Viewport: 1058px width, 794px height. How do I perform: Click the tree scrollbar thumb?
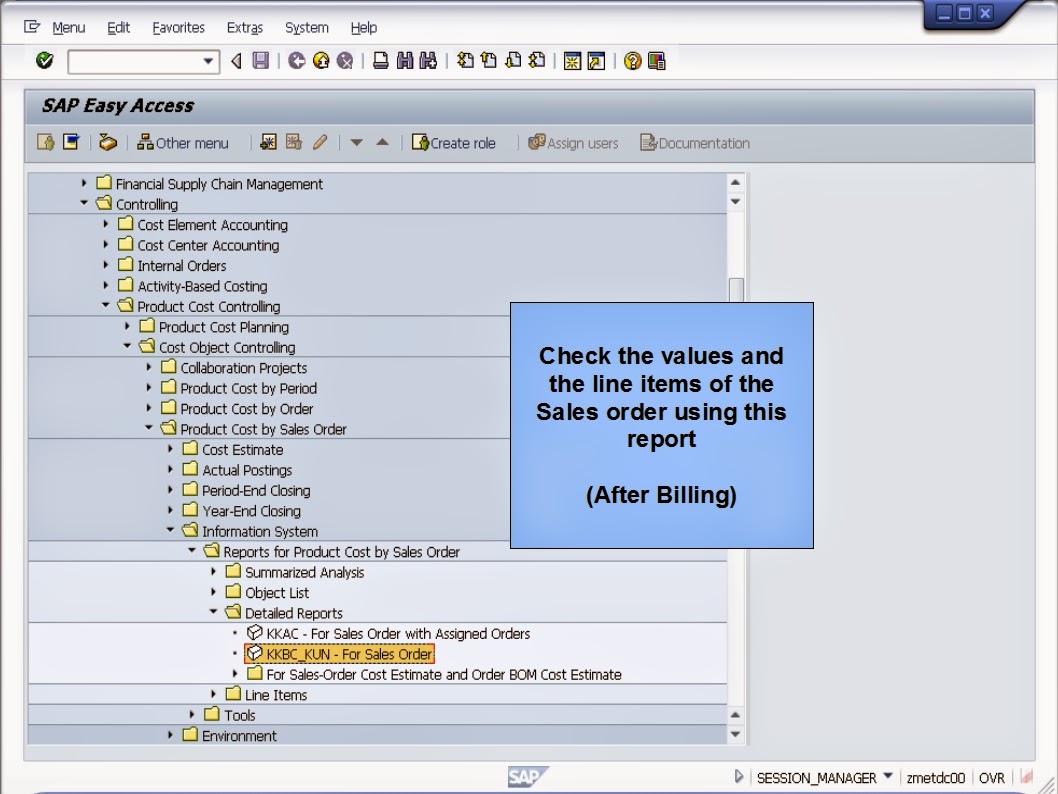pos(736,290)
